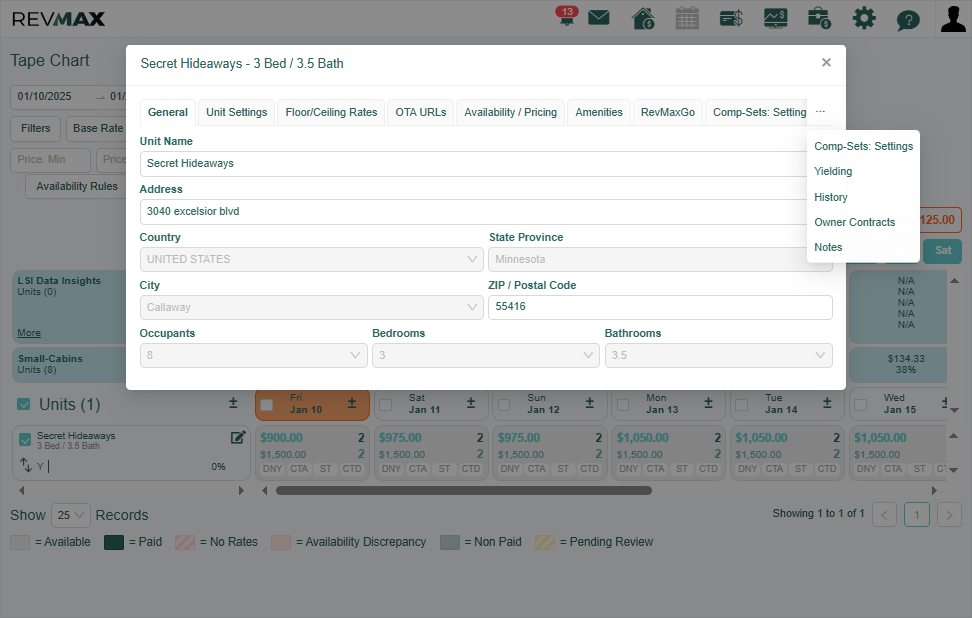Image resolution: width=972 pixels, height=618 pixels.
Task: Close the Secret Hideaways dialog
Action: (826, 62)
